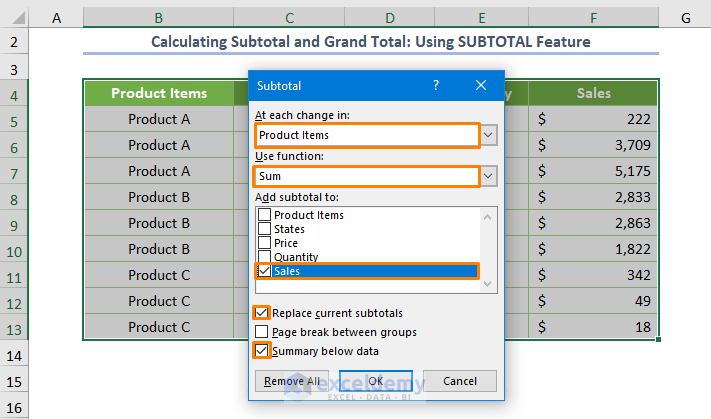The image size is (711, 419).
Task: Tick the States checkbox in list
Action: (x=264, y=229)
